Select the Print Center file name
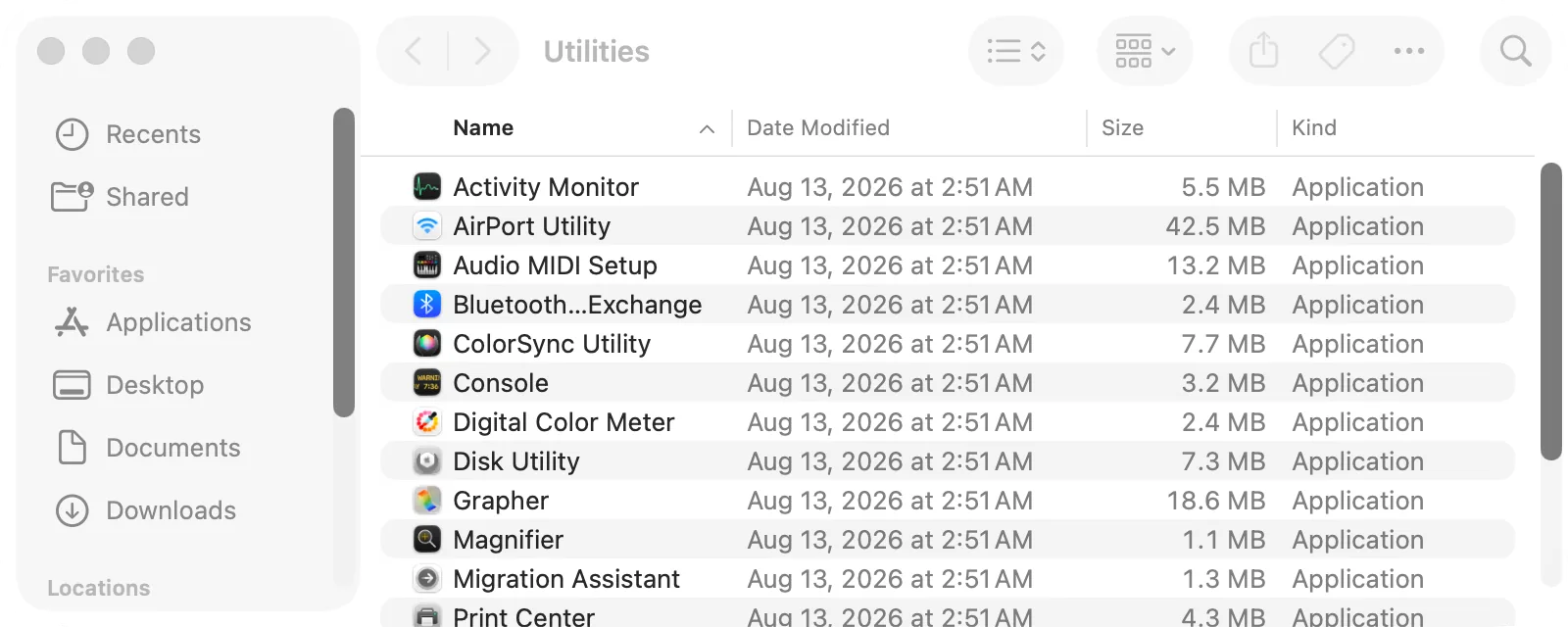The image size is (1568, 627). [x=523, y=616]
